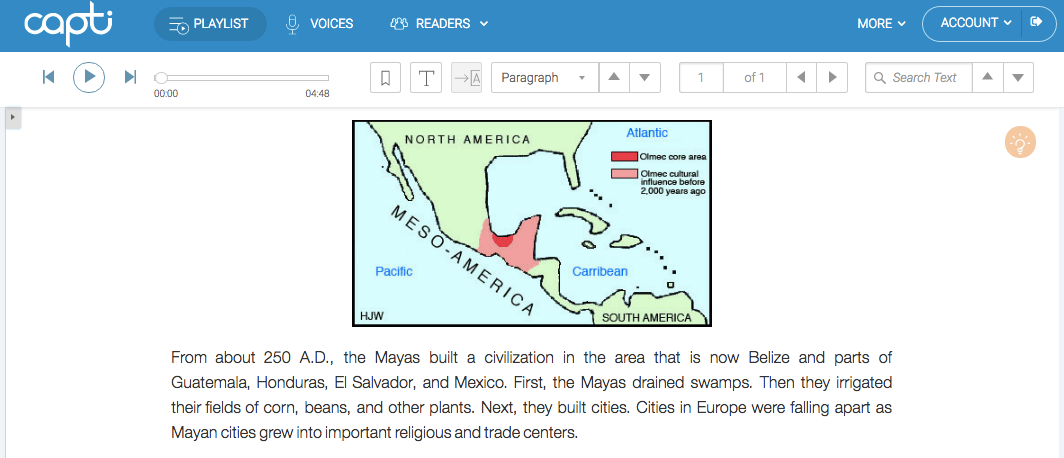Click the orange lightbulb tips icon
The image size is (1064, 458).
(x=1020, y=142)
